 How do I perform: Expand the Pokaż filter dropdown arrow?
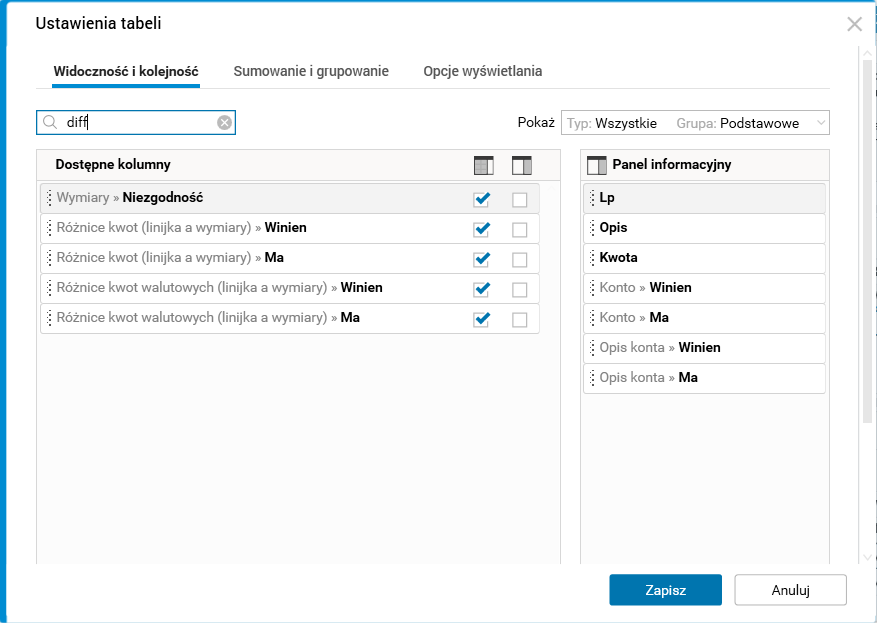(x=820, y=123)
